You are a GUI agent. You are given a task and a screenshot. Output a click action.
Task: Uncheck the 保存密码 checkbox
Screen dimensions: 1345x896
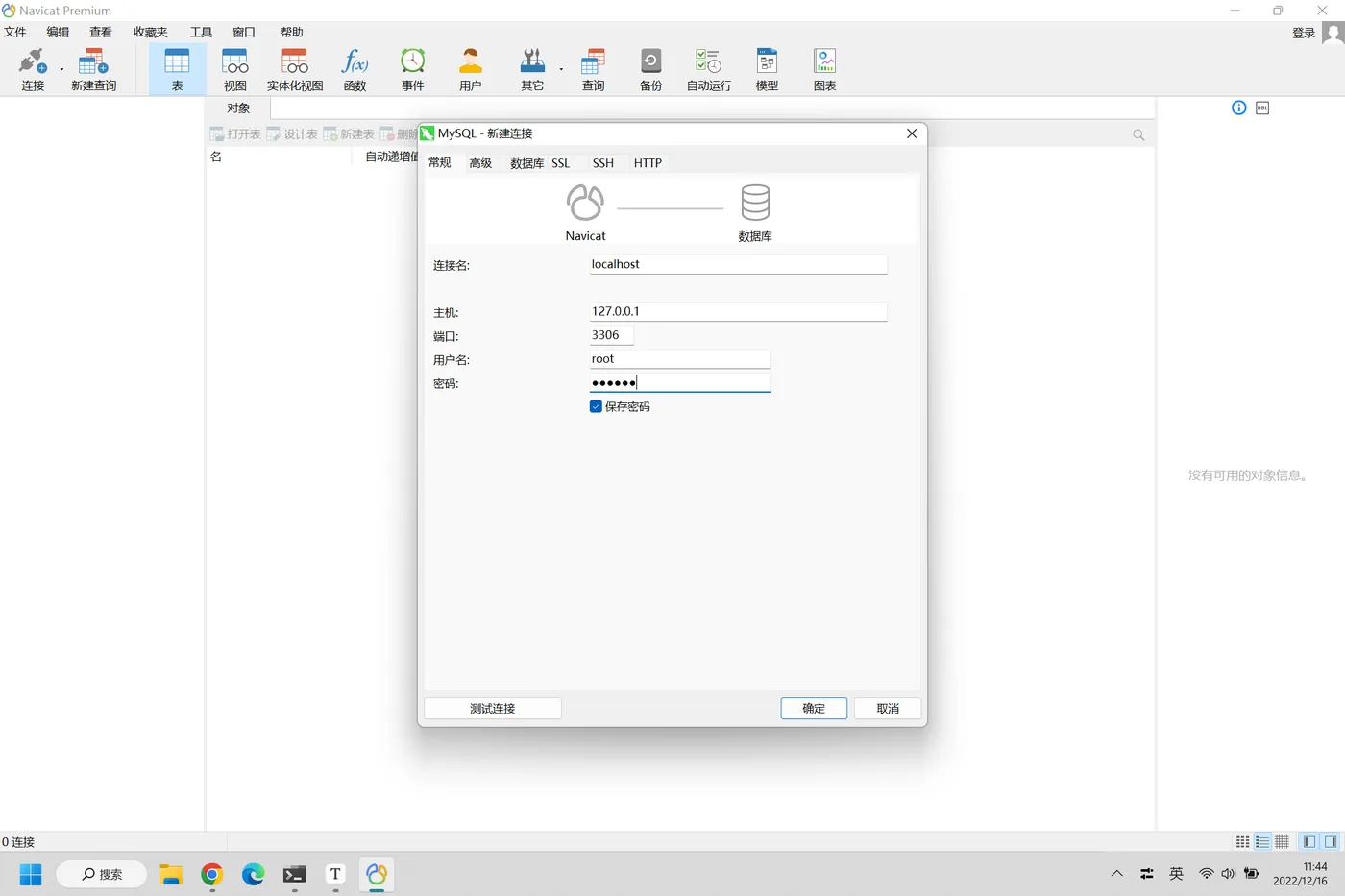(x=596, y=407)
